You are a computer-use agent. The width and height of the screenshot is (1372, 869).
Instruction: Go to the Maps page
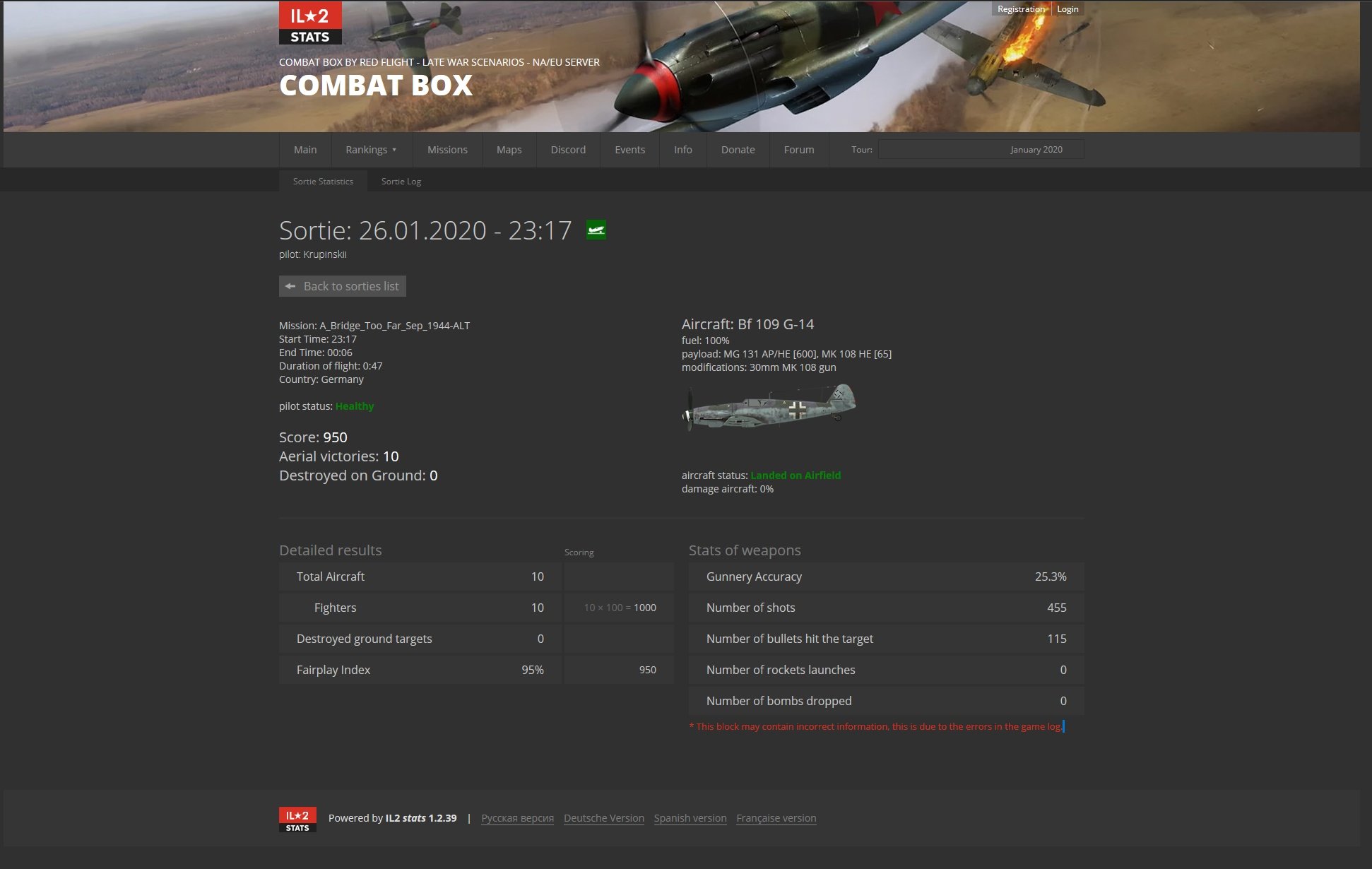tap(509, 150)
